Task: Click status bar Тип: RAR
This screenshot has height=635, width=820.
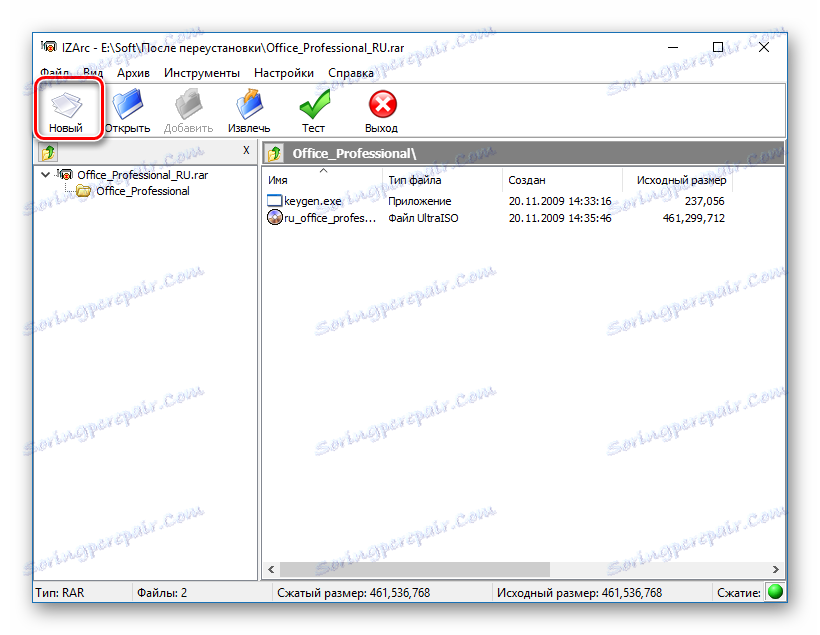Action: (x=59, y=593)
